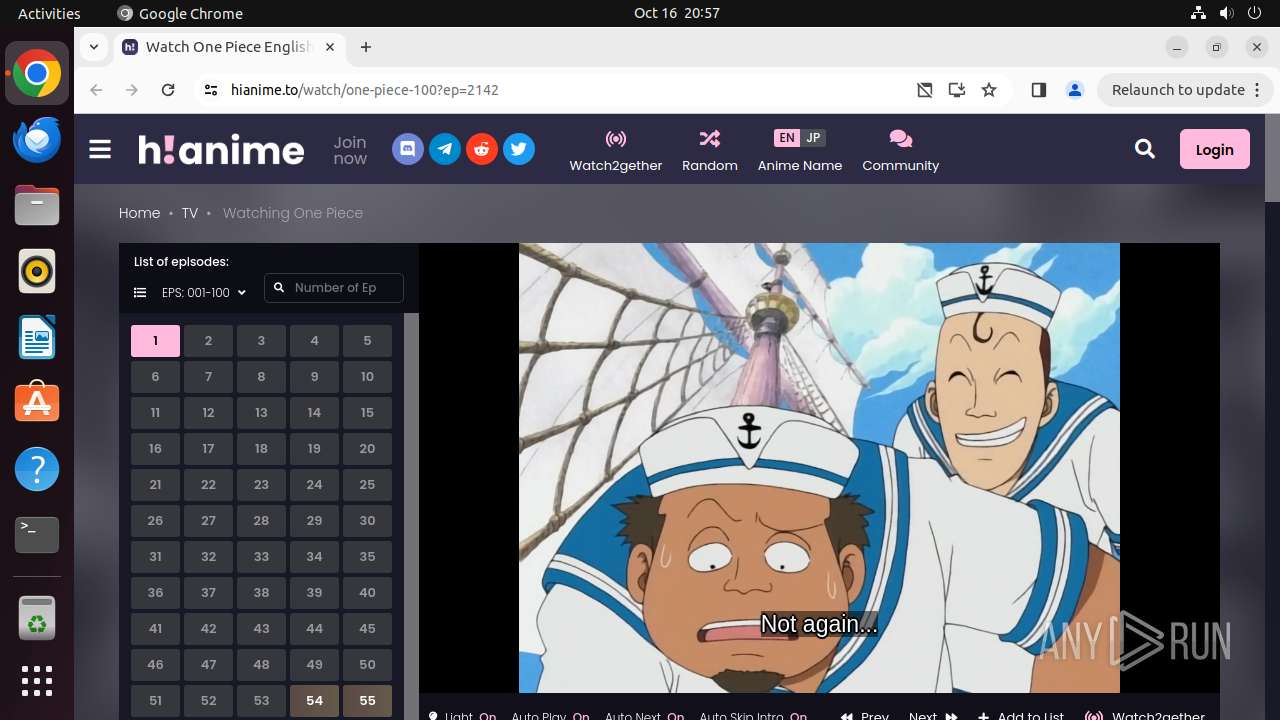Viewport: 1280px width, 720px height.
Task: Pick a Random anime
Action: point(710,151)
